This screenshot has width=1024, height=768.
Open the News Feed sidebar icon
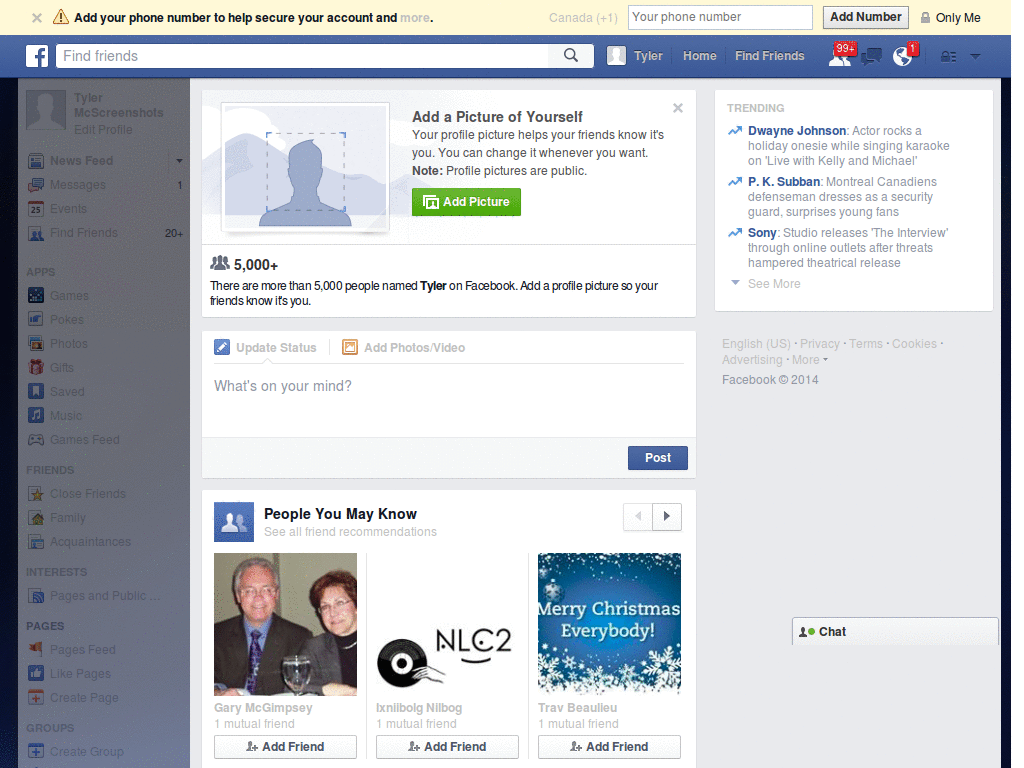click(36, 161)
